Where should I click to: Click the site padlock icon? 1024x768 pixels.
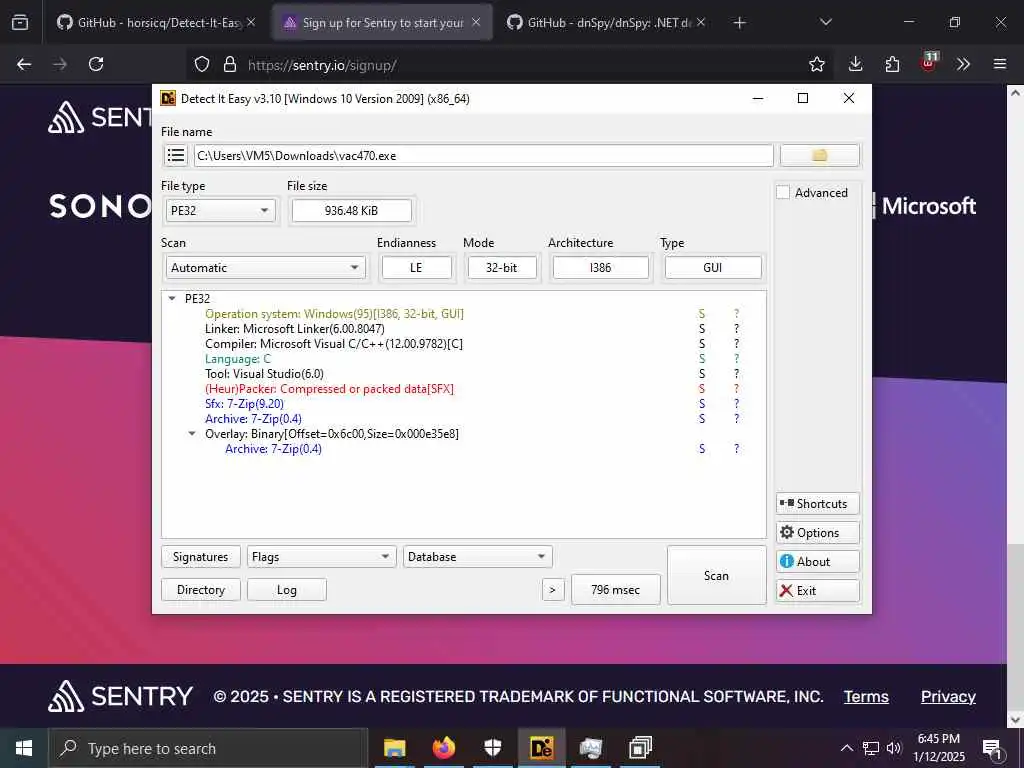229,65
